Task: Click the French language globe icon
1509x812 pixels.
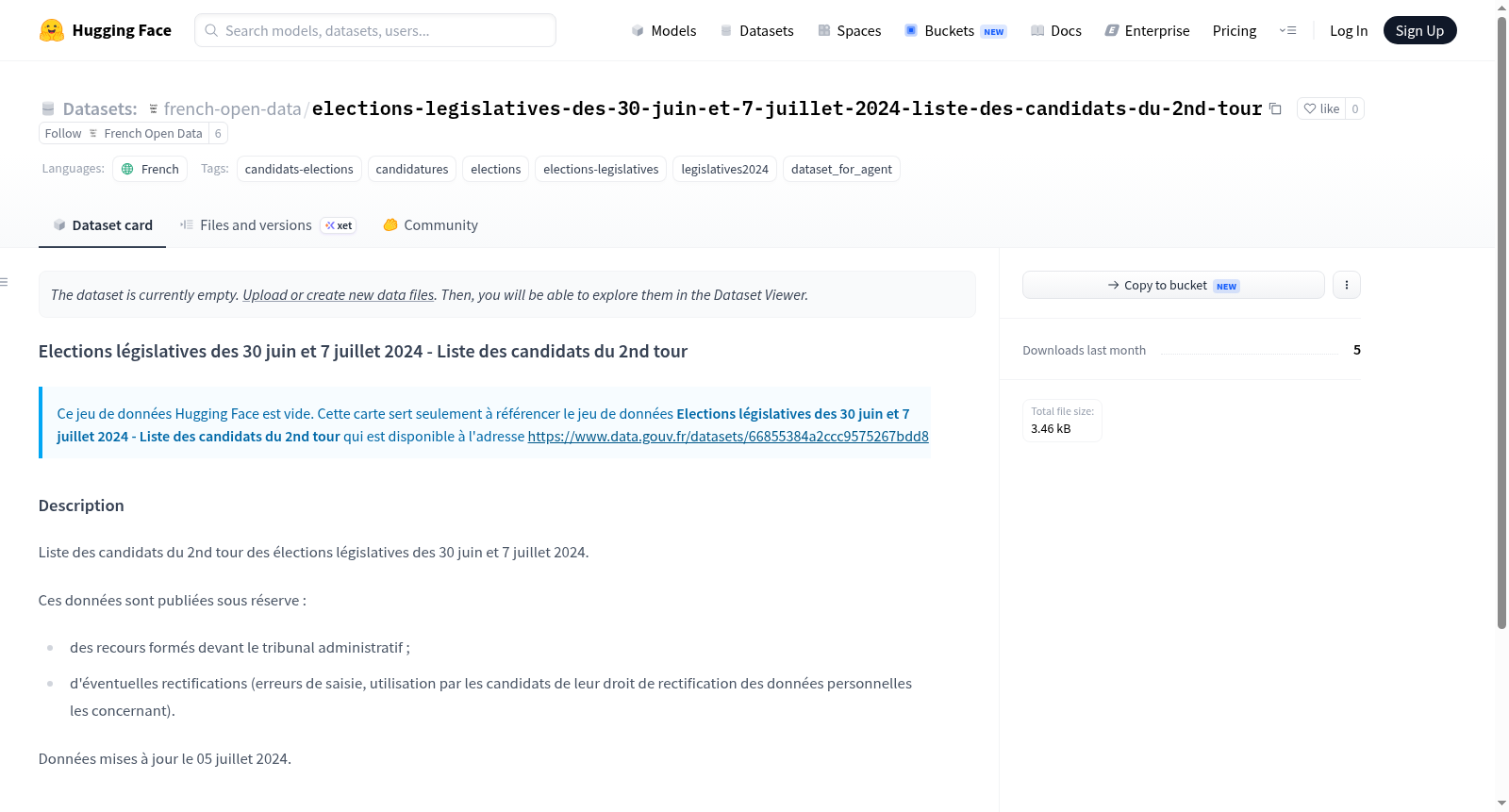Action: [127, 169]
